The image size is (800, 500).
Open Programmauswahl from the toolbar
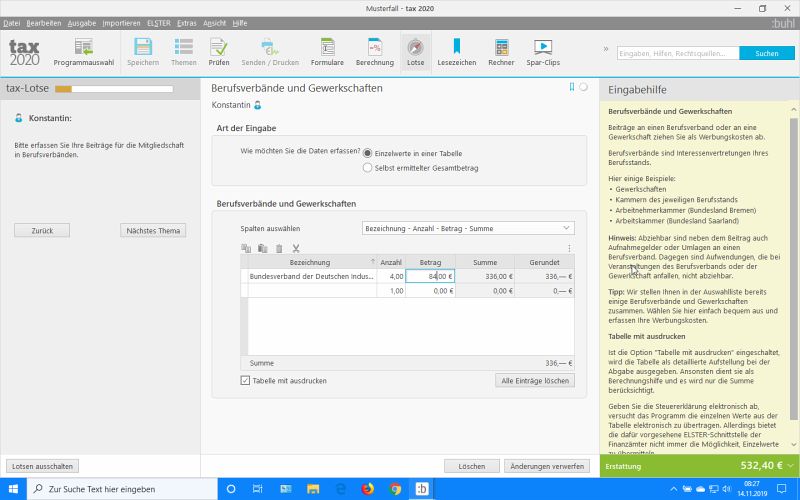pyautogui.click(x=83, y=52)
